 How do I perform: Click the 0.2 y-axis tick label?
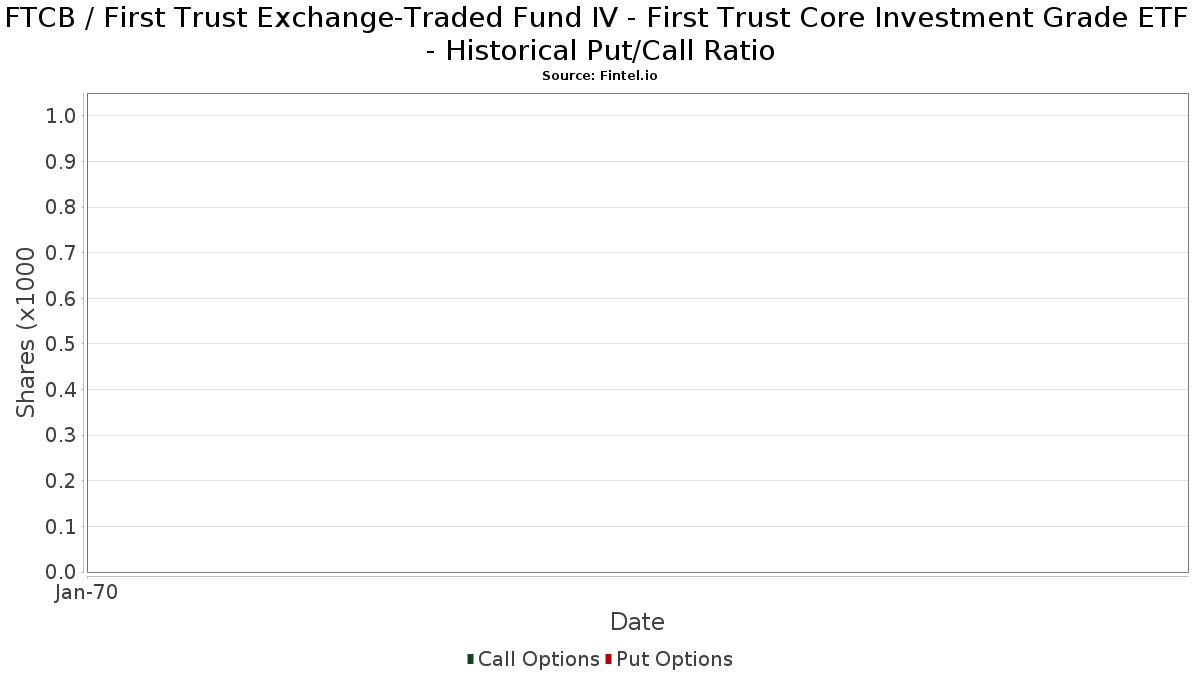(61, 481)
